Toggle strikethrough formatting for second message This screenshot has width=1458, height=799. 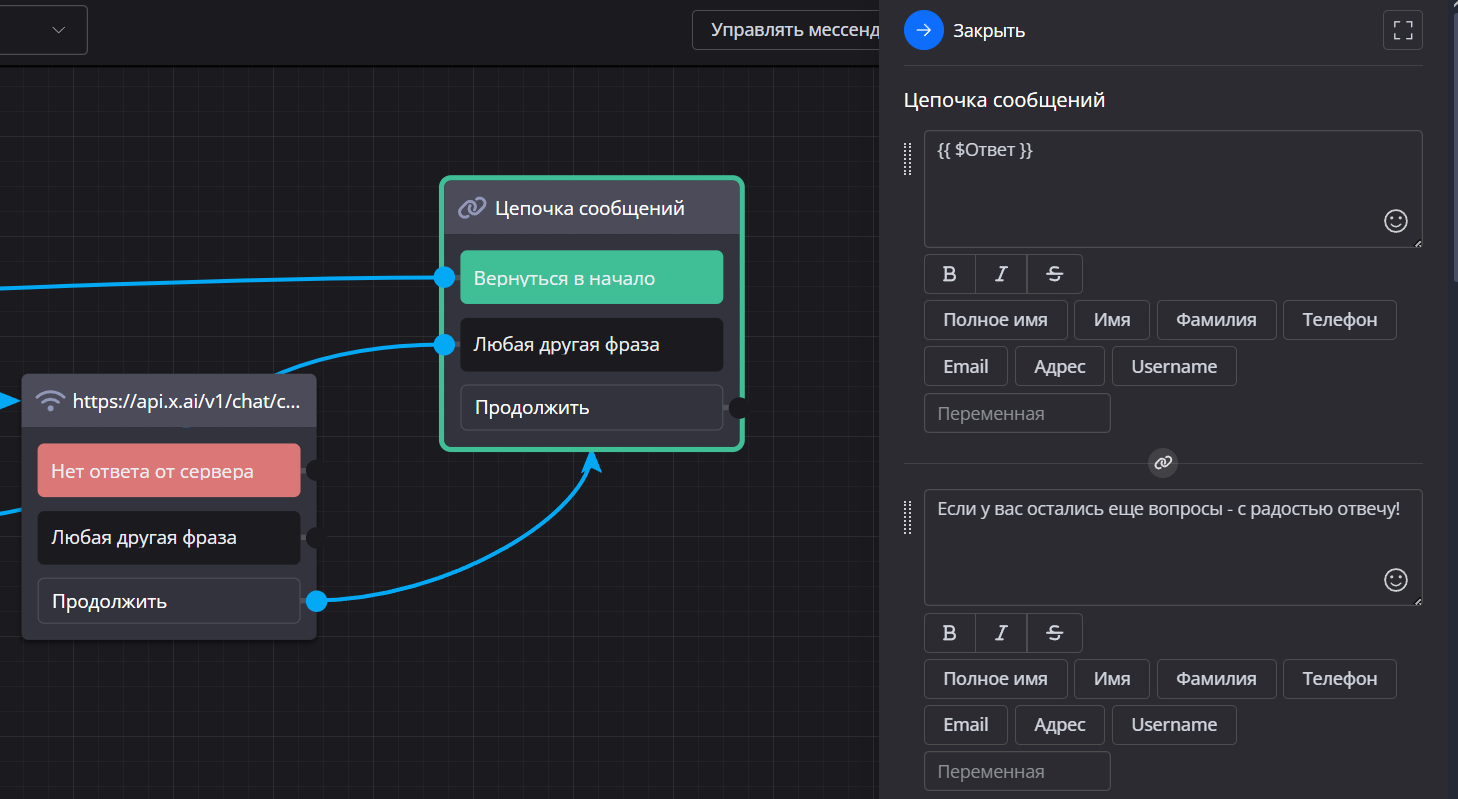click(1054, 632)
